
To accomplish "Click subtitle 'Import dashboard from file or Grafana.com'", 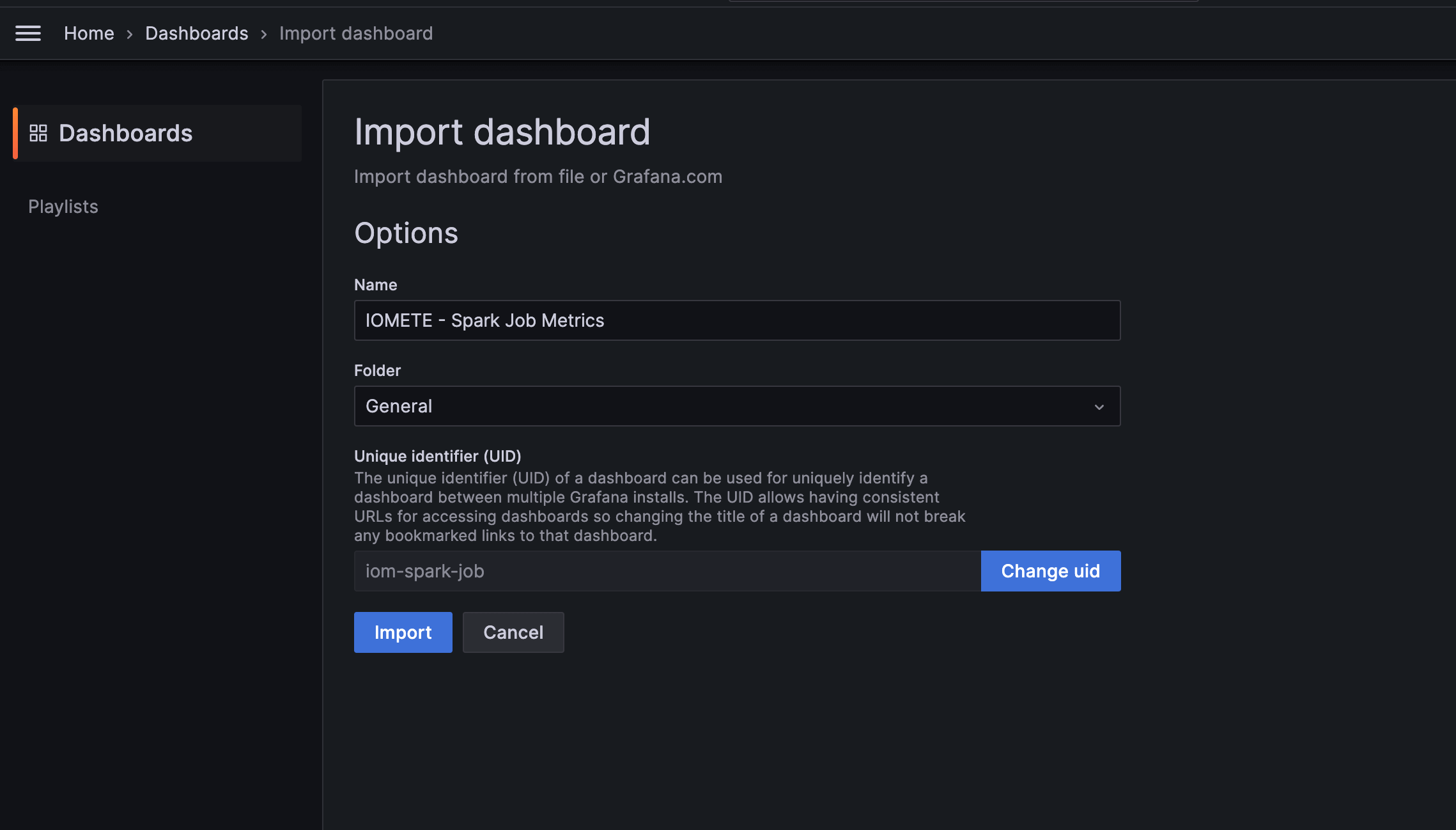I will pyautogui.click(x=538, y=176).
